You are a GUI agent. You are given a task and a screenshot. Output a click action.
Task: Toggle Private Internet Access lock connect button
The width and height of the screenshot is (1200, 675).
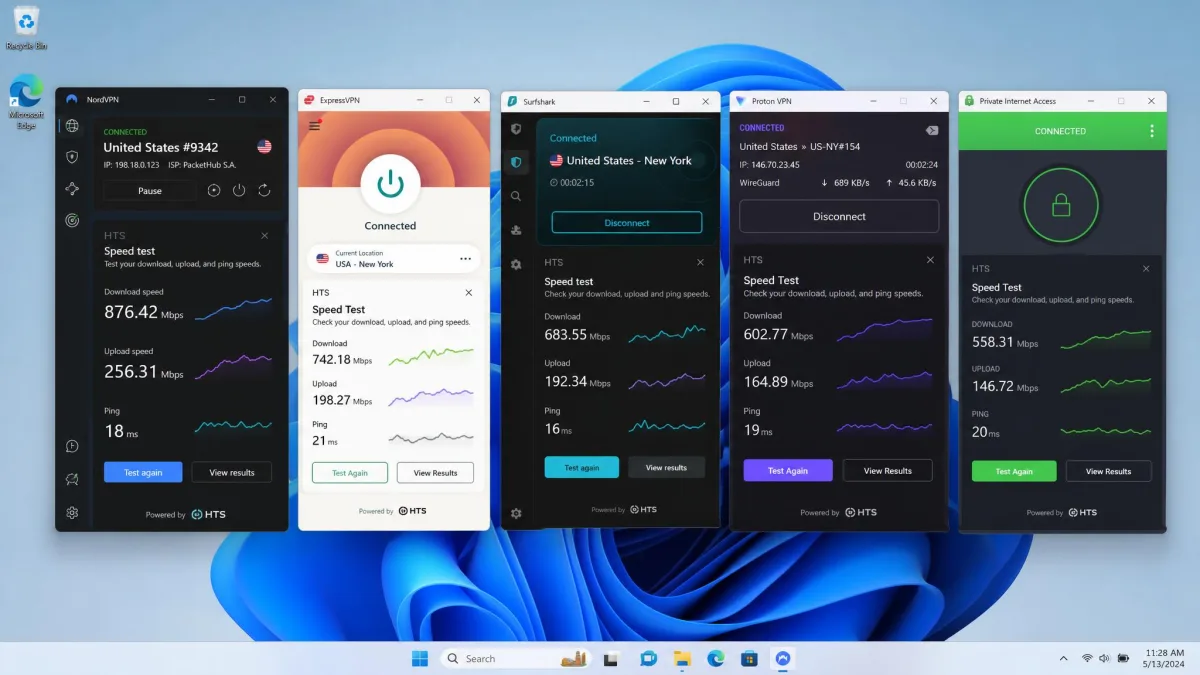(x=1061, y=205)
